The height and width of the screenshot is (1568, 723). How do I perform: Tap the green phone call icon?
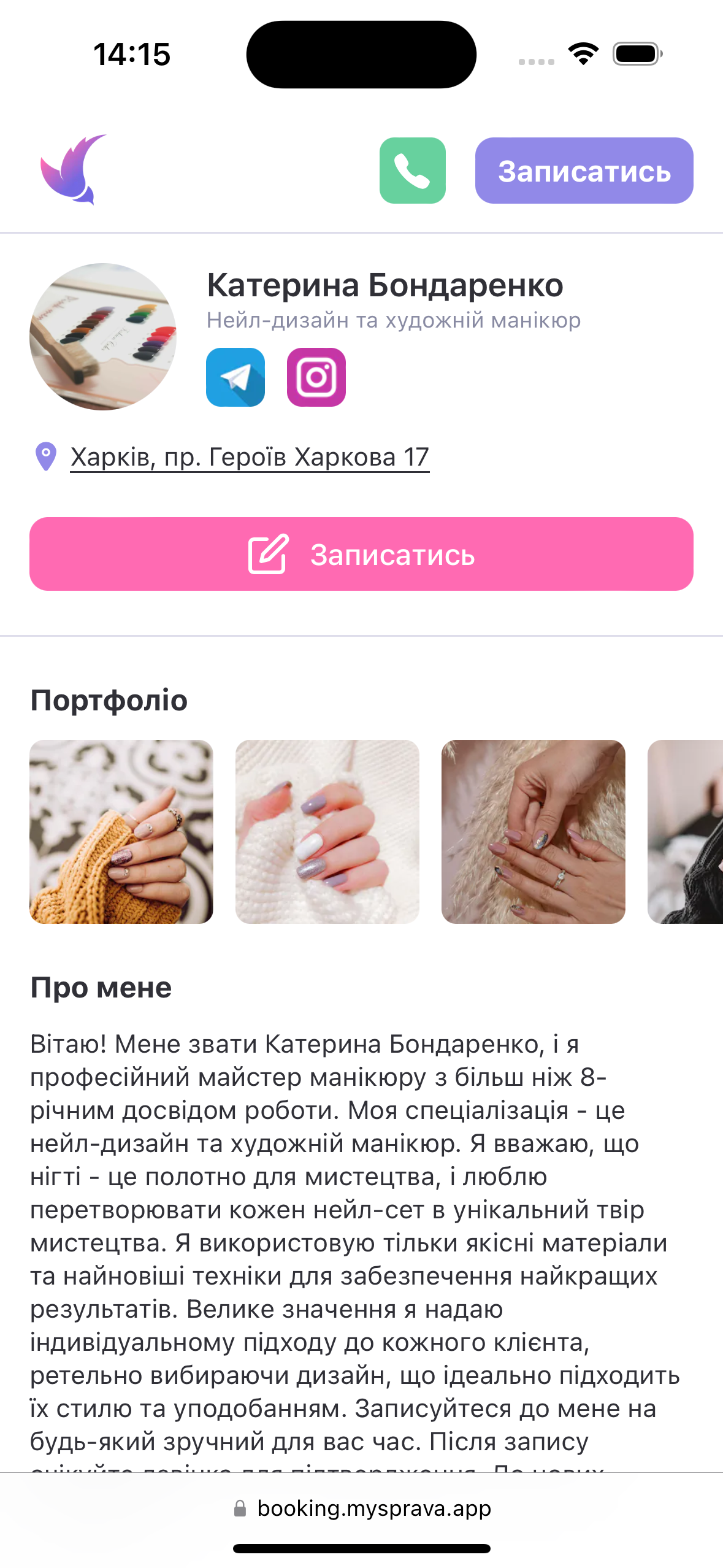(x=412, y=171)
